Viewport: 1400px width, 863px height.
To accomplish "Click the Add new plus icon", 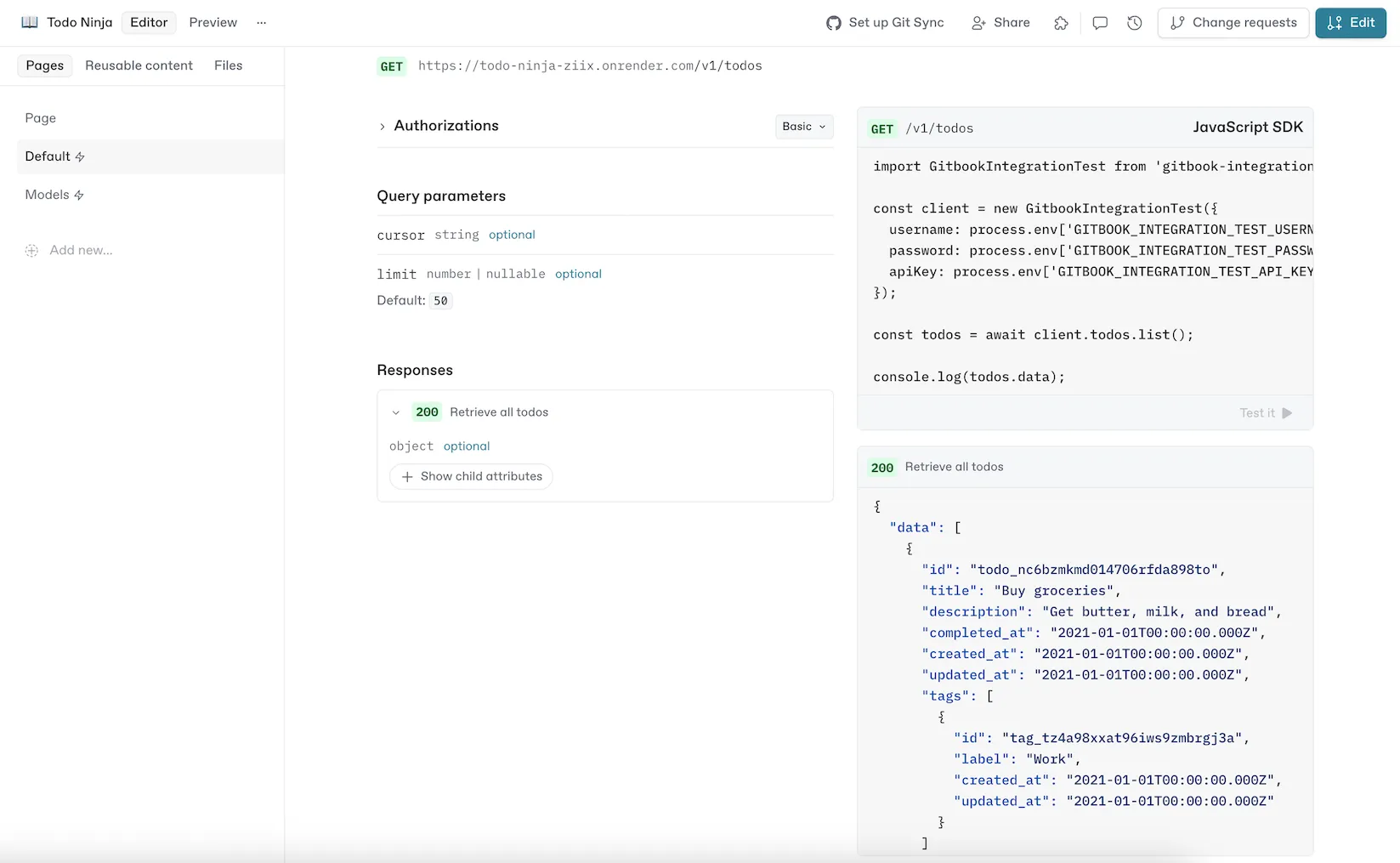I will [x=31, y=250].
